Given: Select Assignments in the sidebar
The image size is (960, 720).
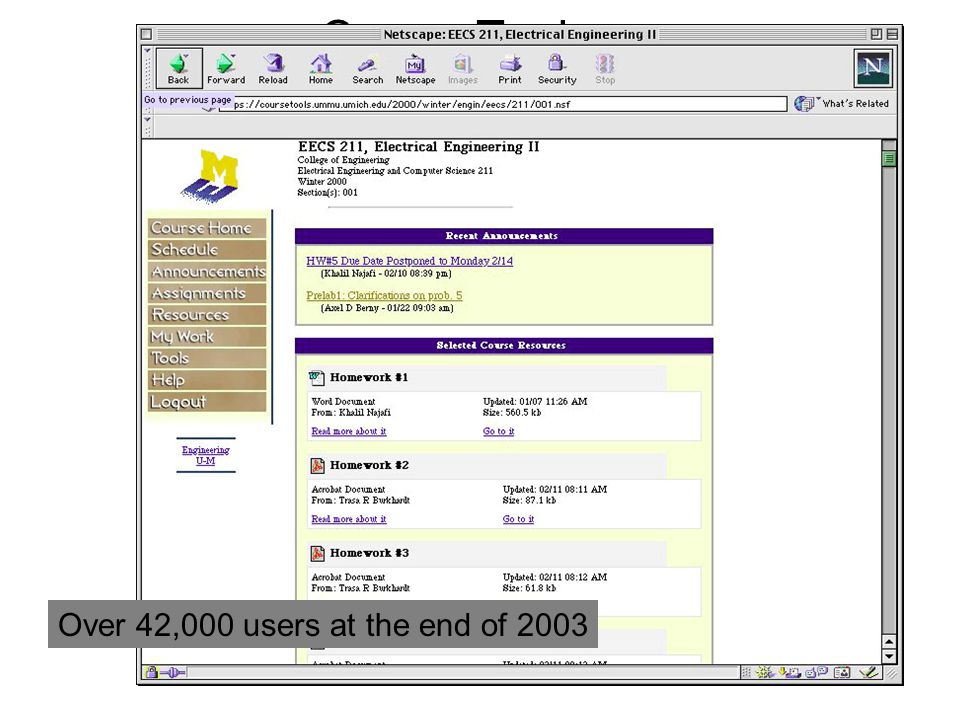Looking at the screenshot, I should [207, 293].
